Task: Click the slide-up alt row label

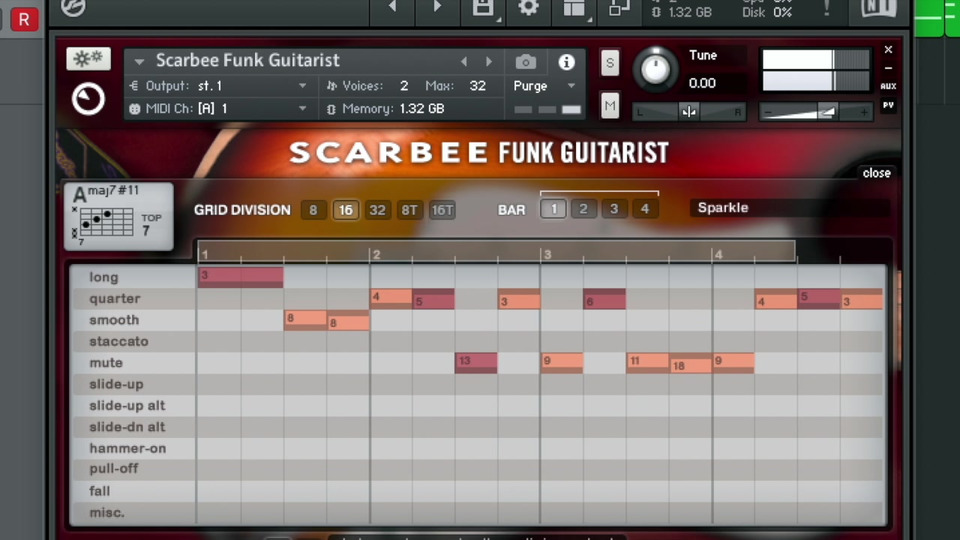Action: tap(127, 405)
